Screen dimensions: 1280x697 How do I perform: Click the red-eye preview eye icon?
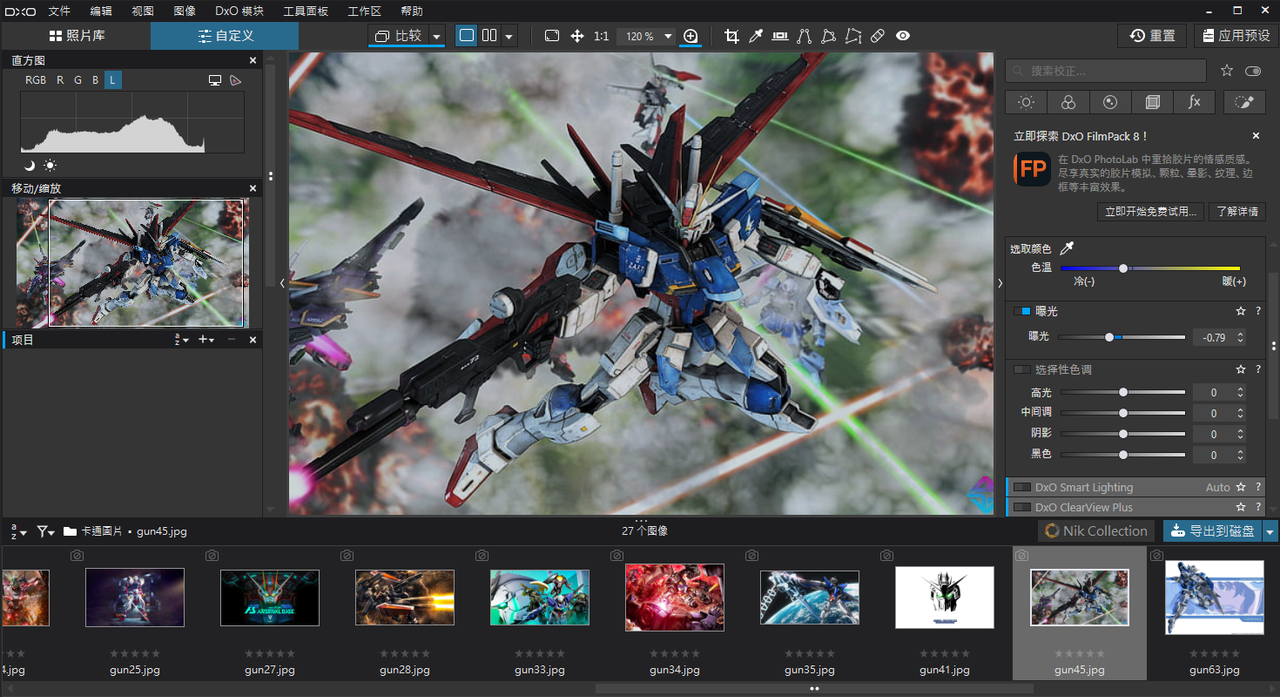(x=903, y=36)
